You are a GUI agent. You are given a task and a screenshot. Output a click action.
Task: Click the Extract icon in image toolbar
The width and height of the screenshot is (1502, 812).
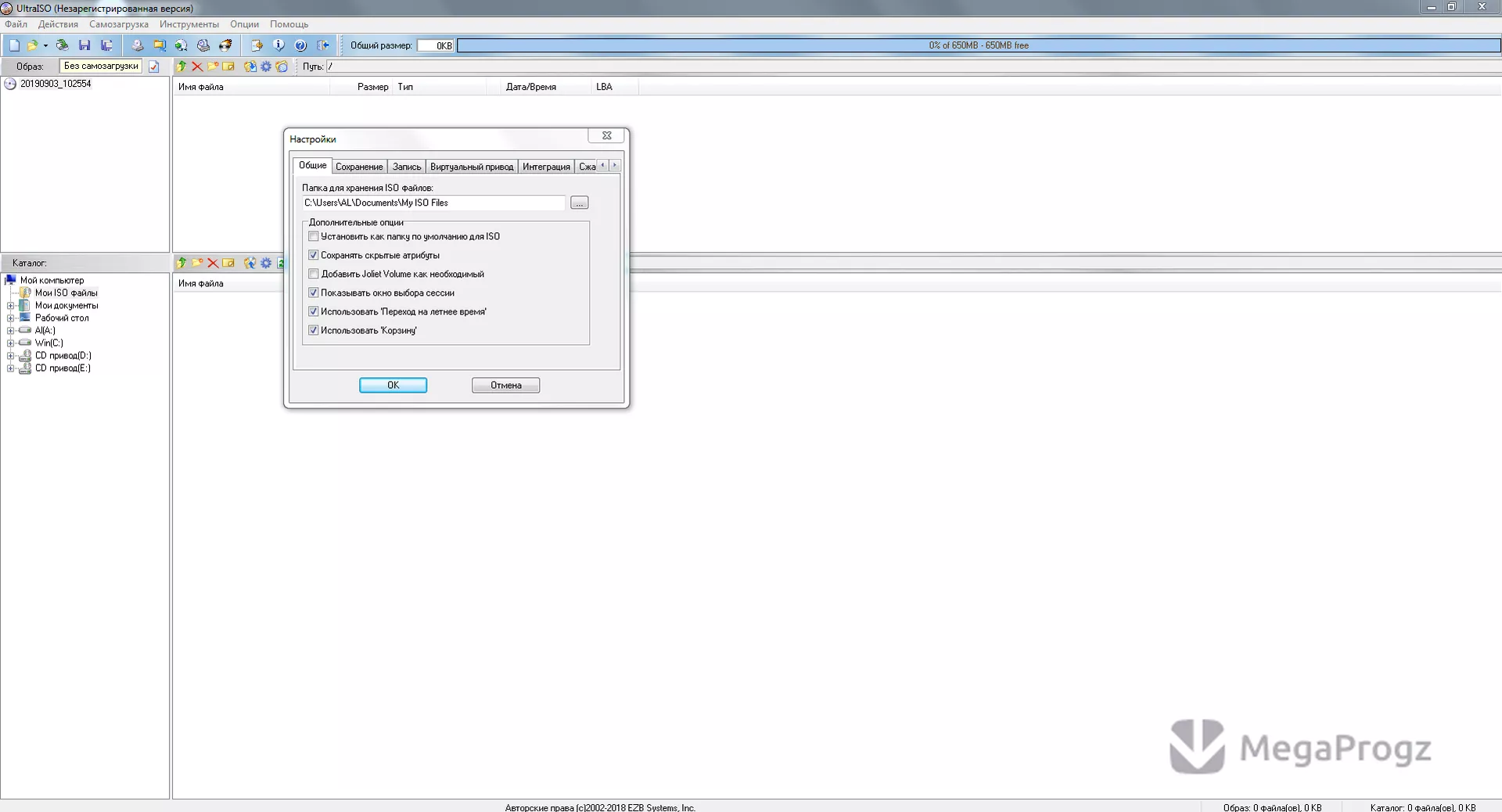(250, 66)
